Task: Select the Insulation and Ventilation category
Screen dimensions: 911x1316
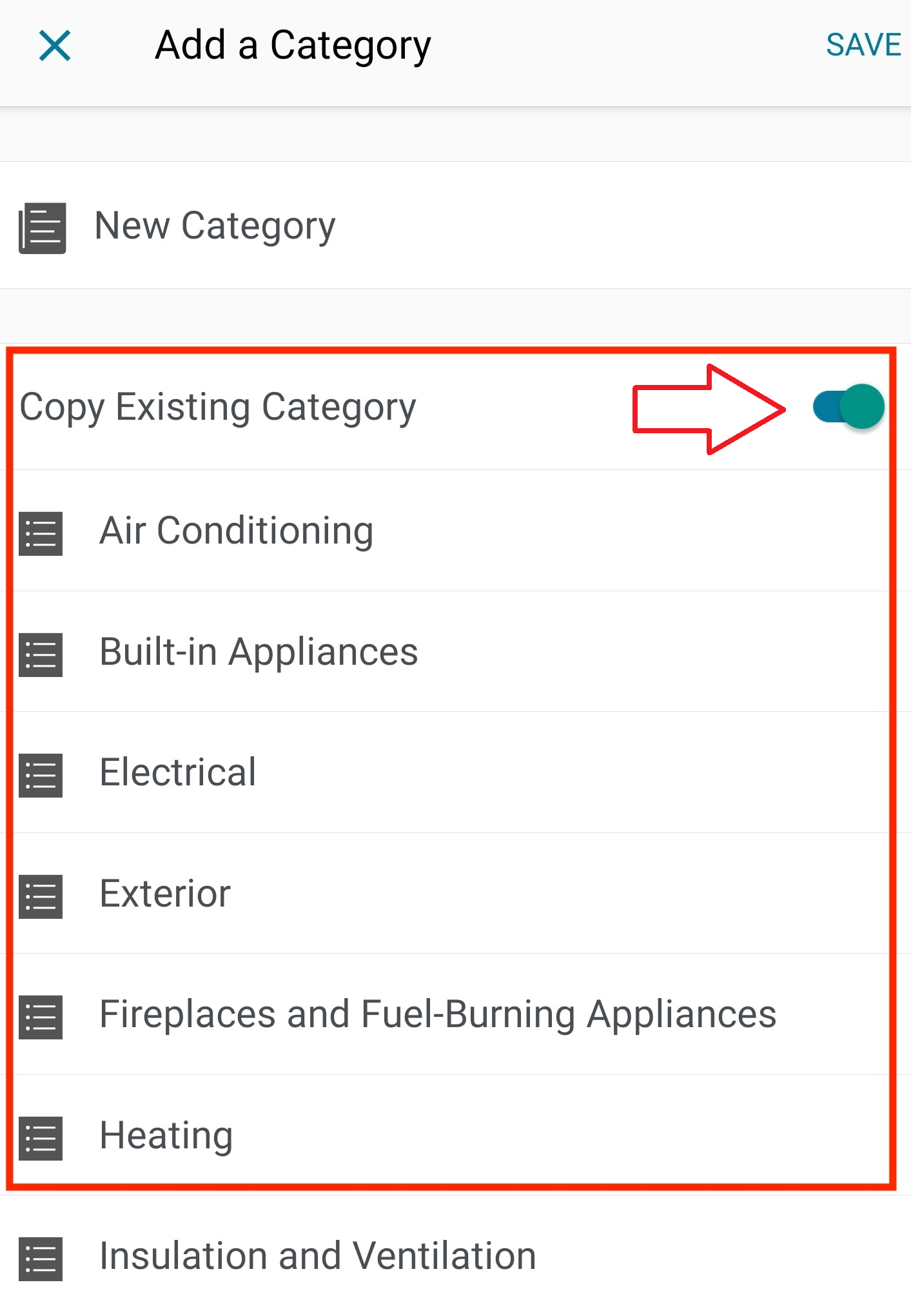Action: [x=318, y=1256]
